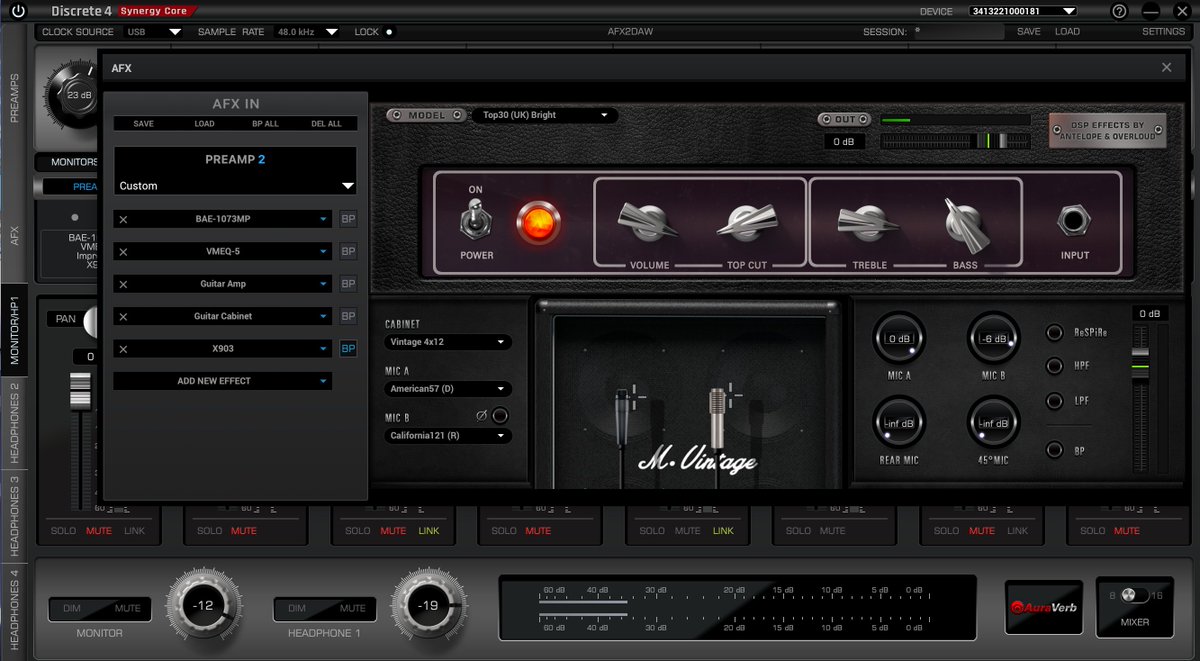
Task: Click SAVE in the AFX IN panel
Action: tap(143, 124)
